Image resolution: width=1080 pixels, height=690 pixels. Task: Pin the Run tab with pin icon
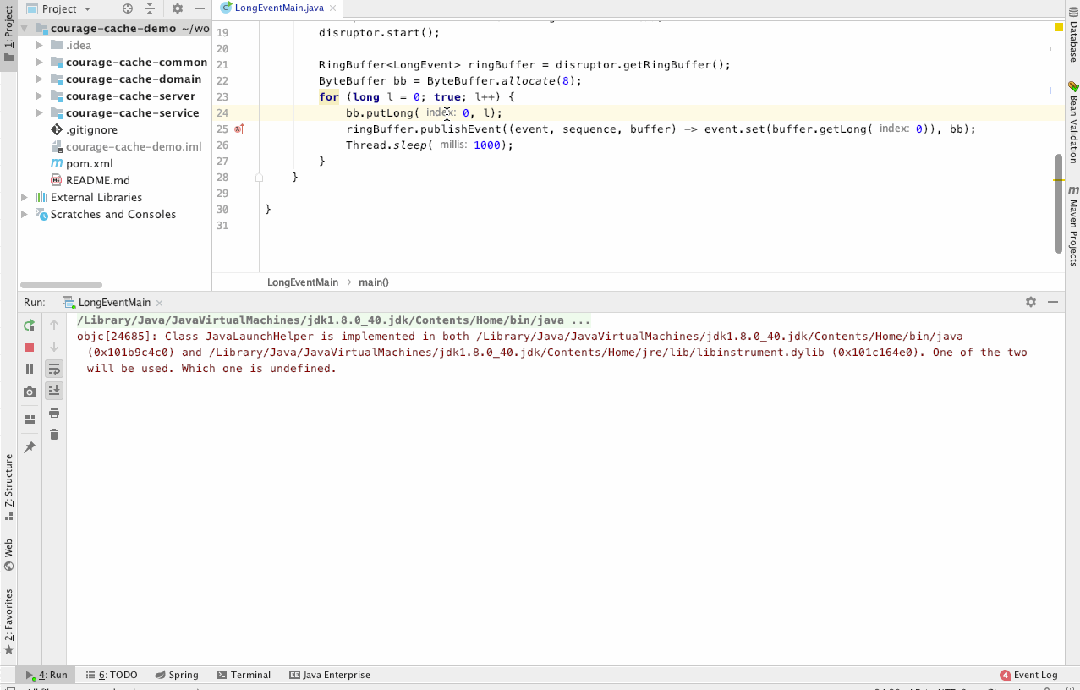[x=30, y=447]
